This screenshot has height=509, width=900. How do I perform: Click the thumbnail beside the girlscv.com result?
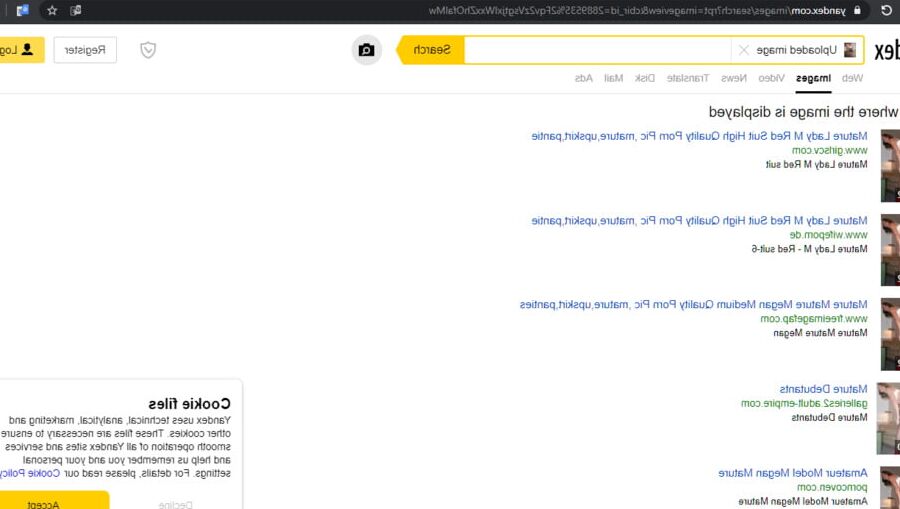tap(890, 166)
